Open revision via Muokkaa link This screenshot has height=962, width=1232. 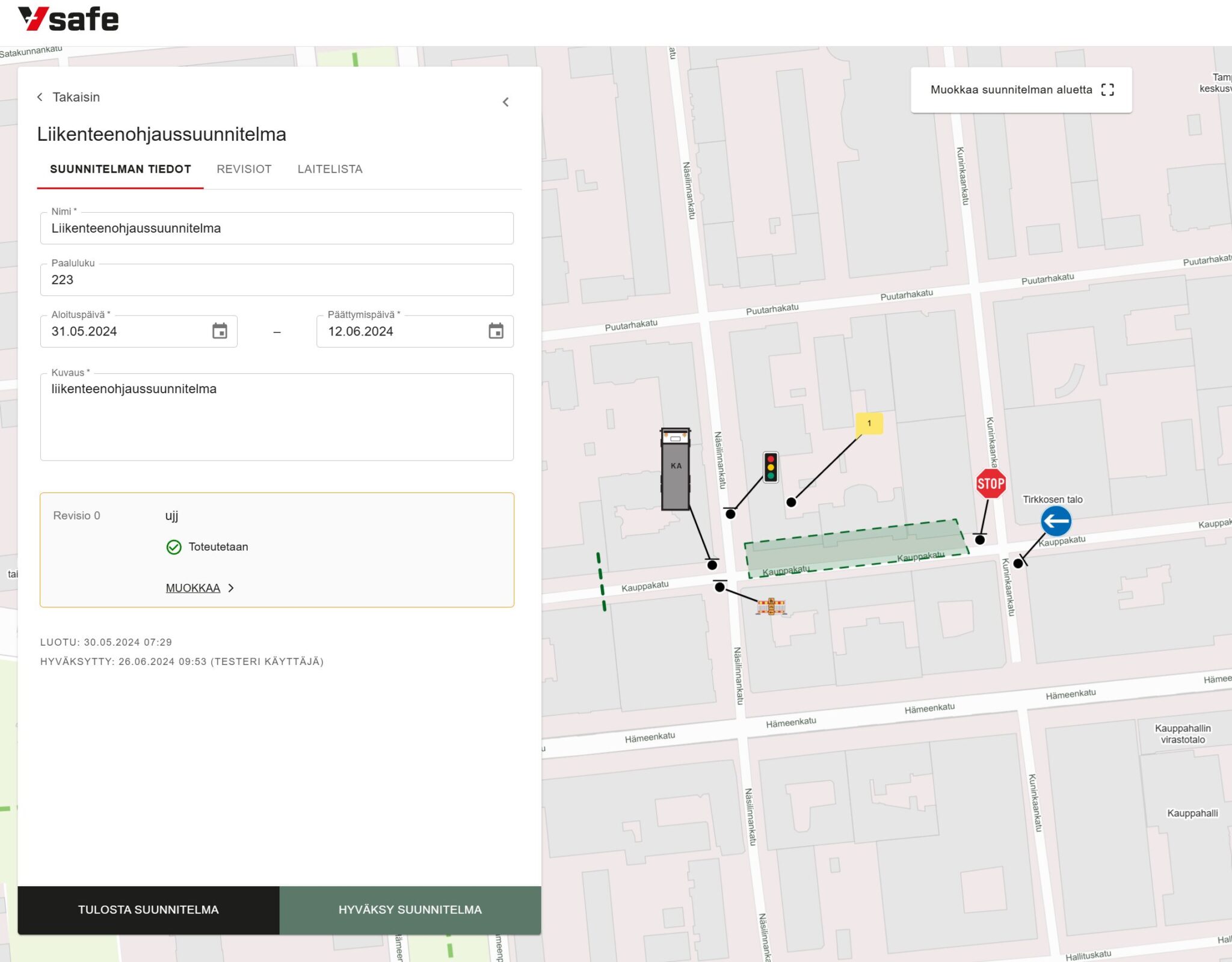point(200,588)
